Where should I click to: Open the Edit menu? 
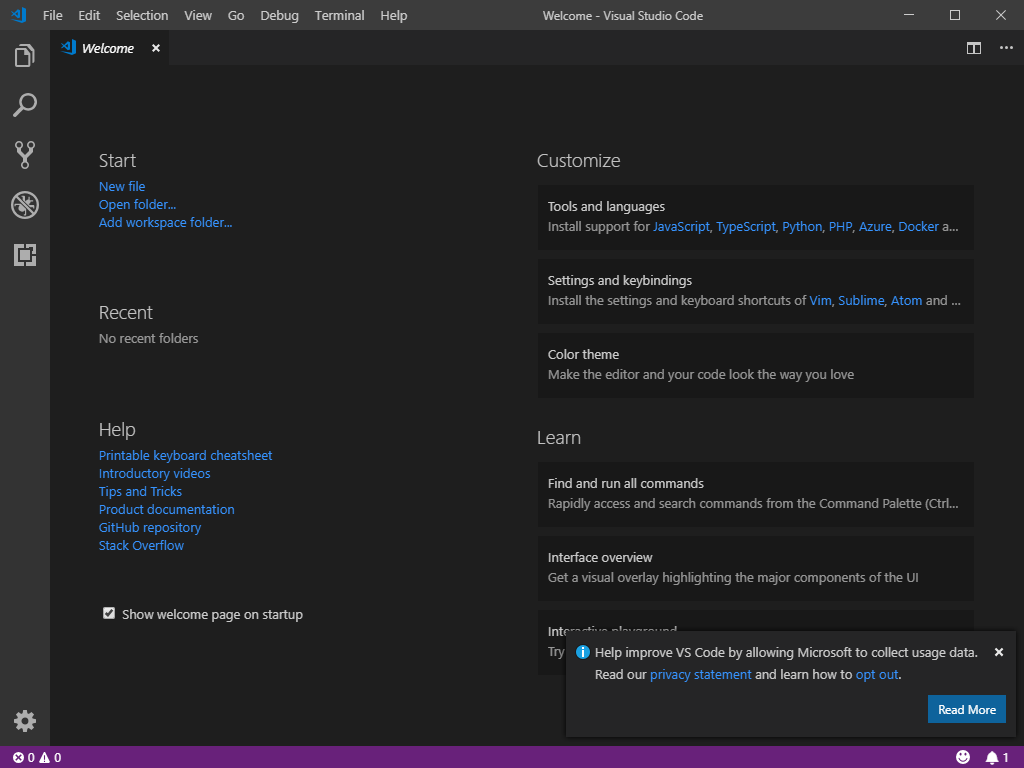click(89, 15)
